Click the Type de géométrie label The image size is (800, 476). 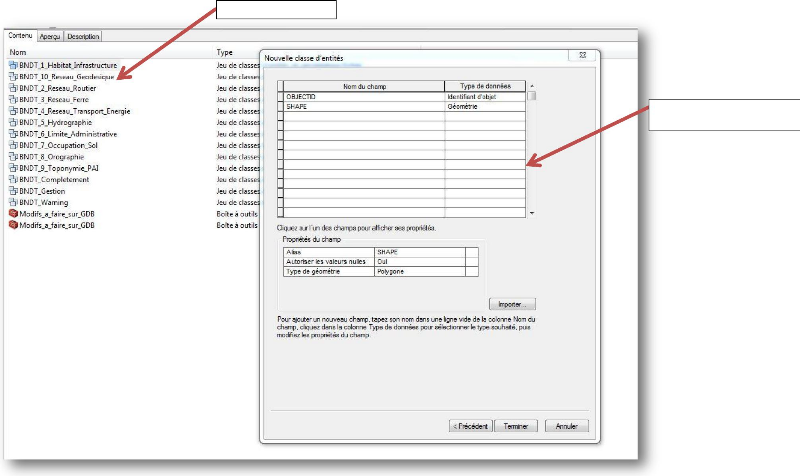(x=329, y=271)
